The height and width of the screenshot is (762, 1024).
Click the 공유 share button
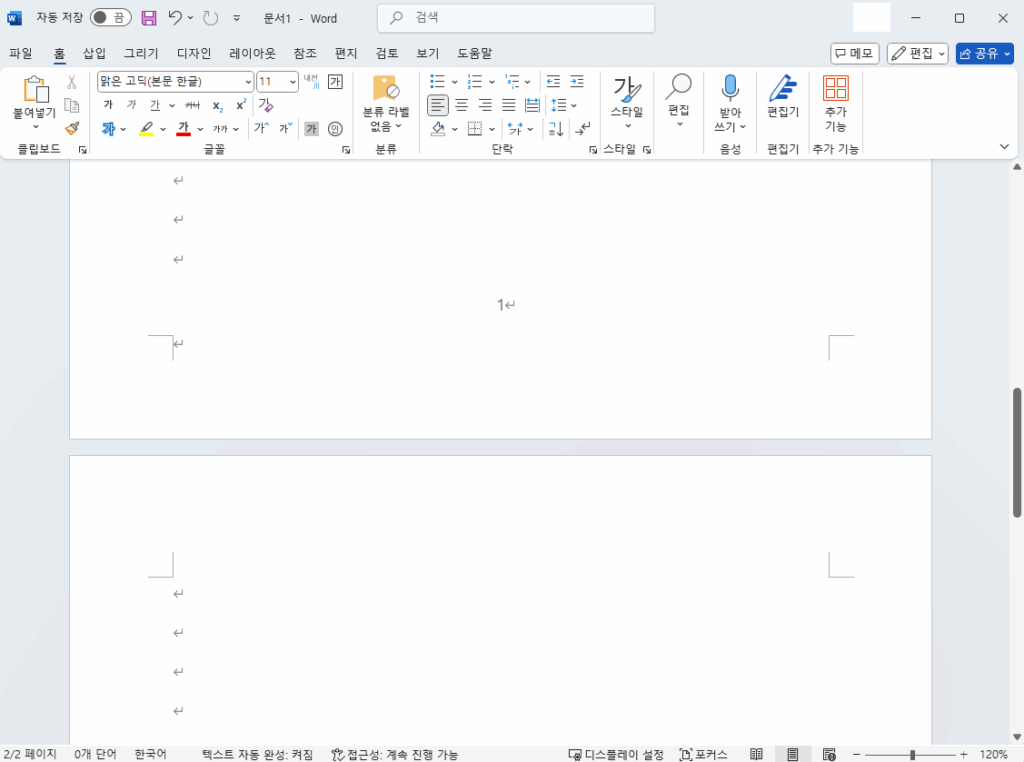click(984, 53)
